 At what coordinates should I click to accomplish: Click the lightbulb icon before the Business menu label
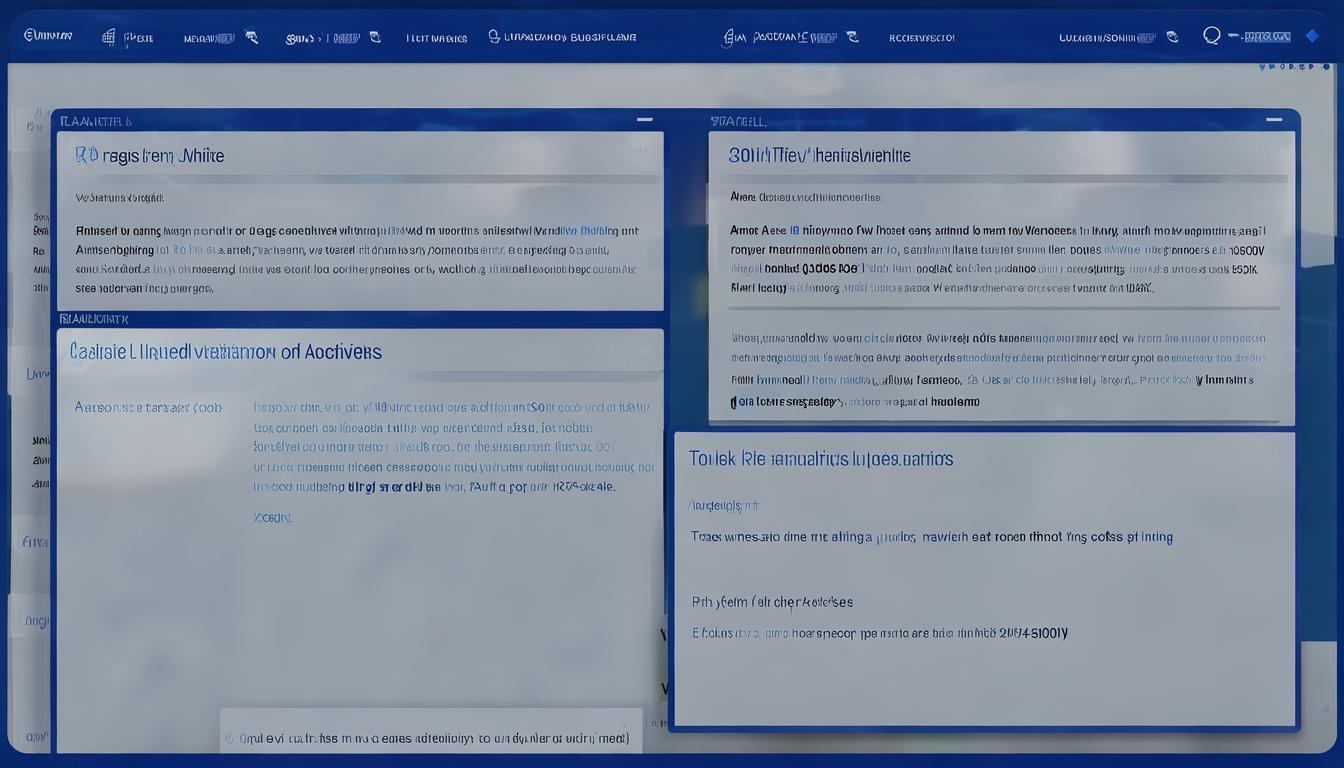[x=493, y=36]
